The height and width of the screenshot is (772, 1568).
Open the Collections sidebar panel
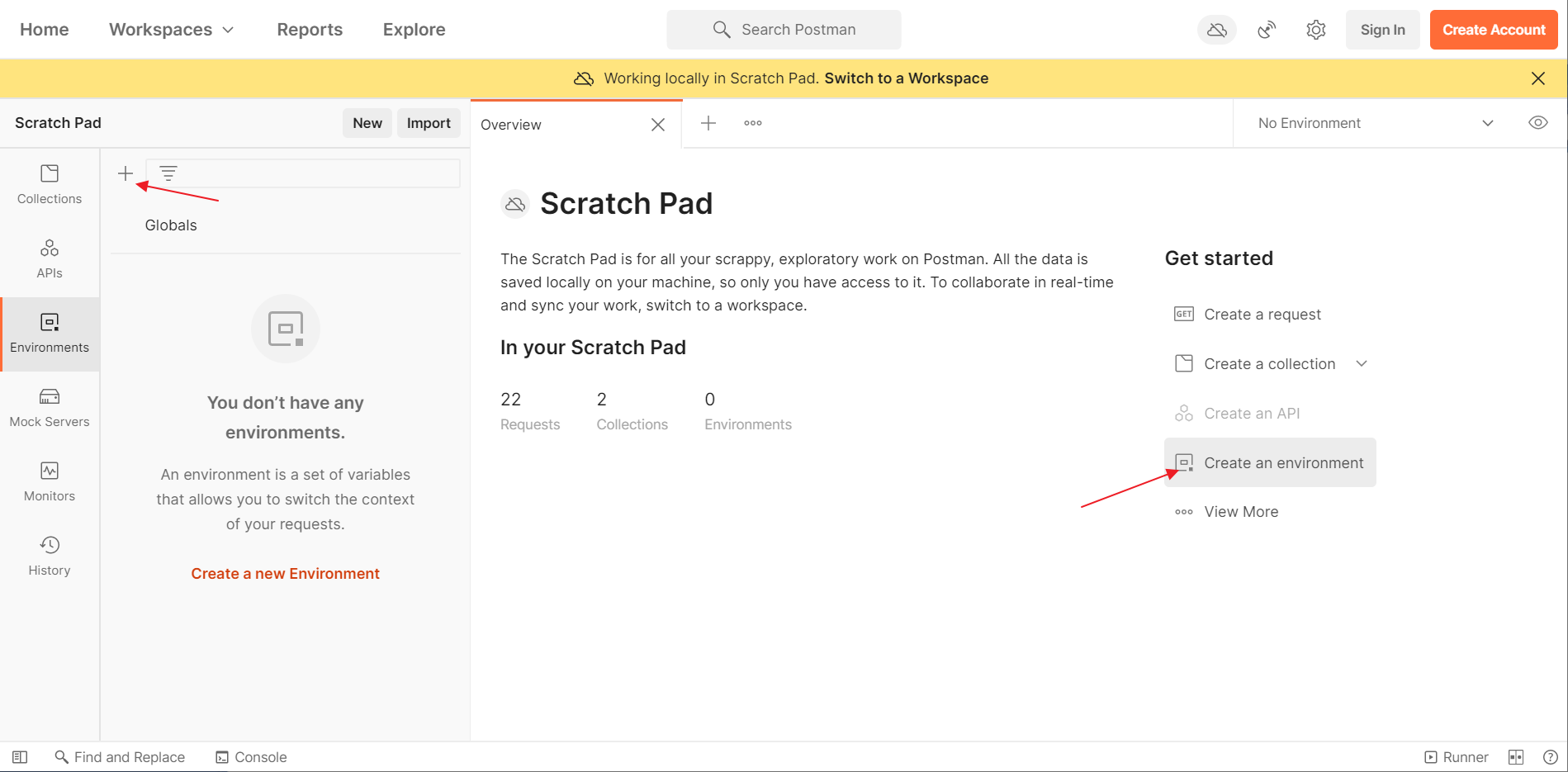coord(50,184)
